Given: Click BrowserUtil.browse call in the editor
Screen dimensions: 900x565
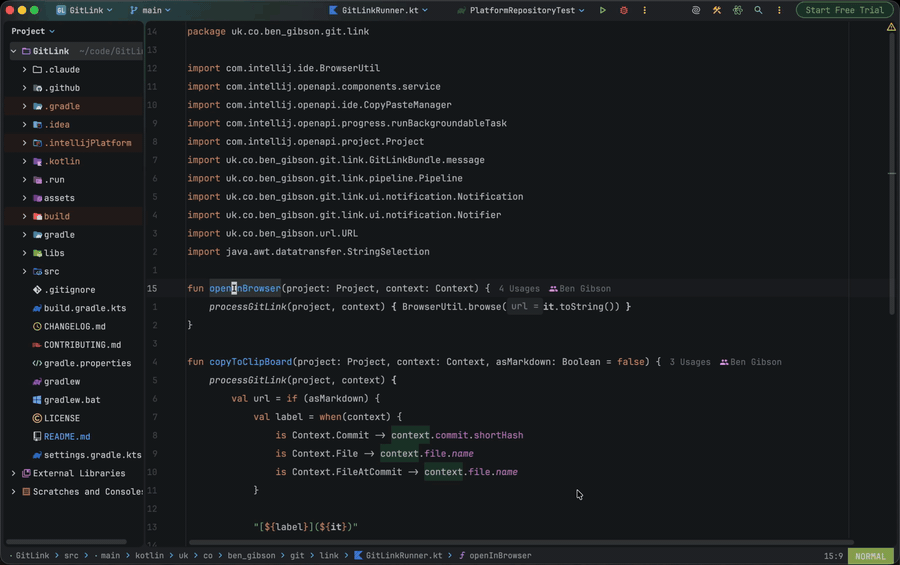Looking at the screenshot, I should click(452, 307).
